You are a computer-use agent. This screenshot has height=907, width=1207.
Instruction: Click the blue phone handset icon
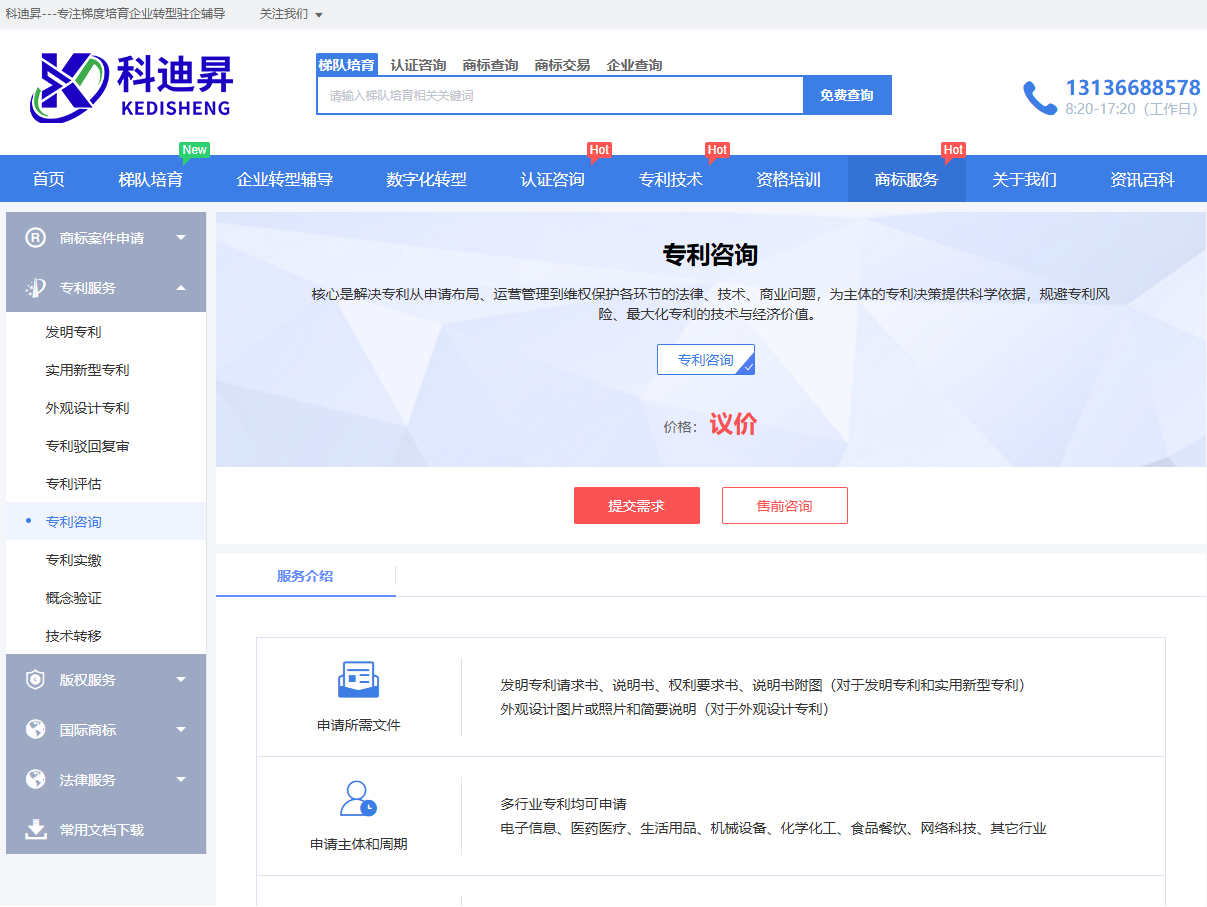coord(1039,98)
